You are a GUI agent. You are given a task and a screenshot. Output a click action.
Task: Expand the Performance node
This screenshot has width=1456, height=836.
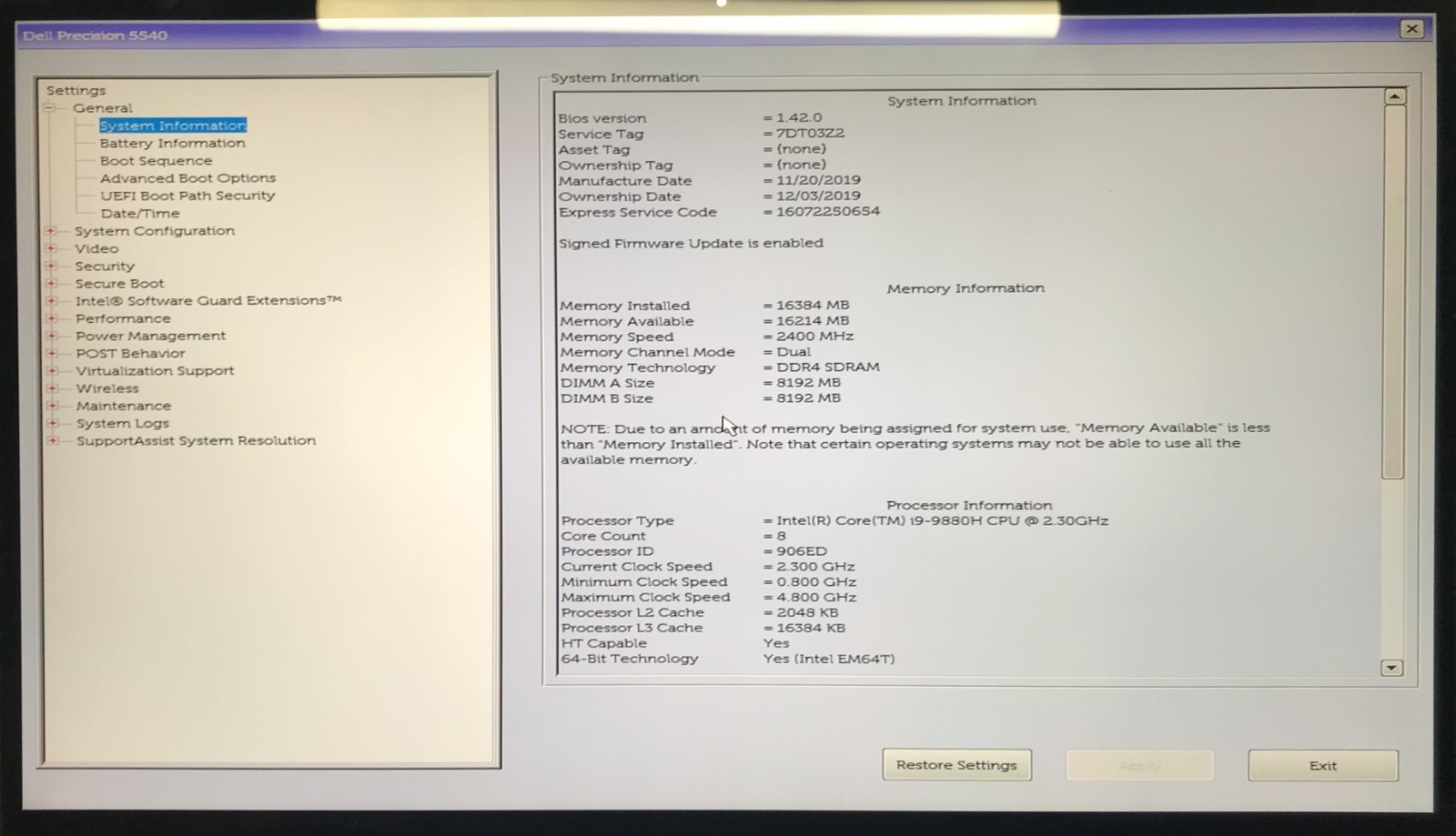(x=52, y=318)
